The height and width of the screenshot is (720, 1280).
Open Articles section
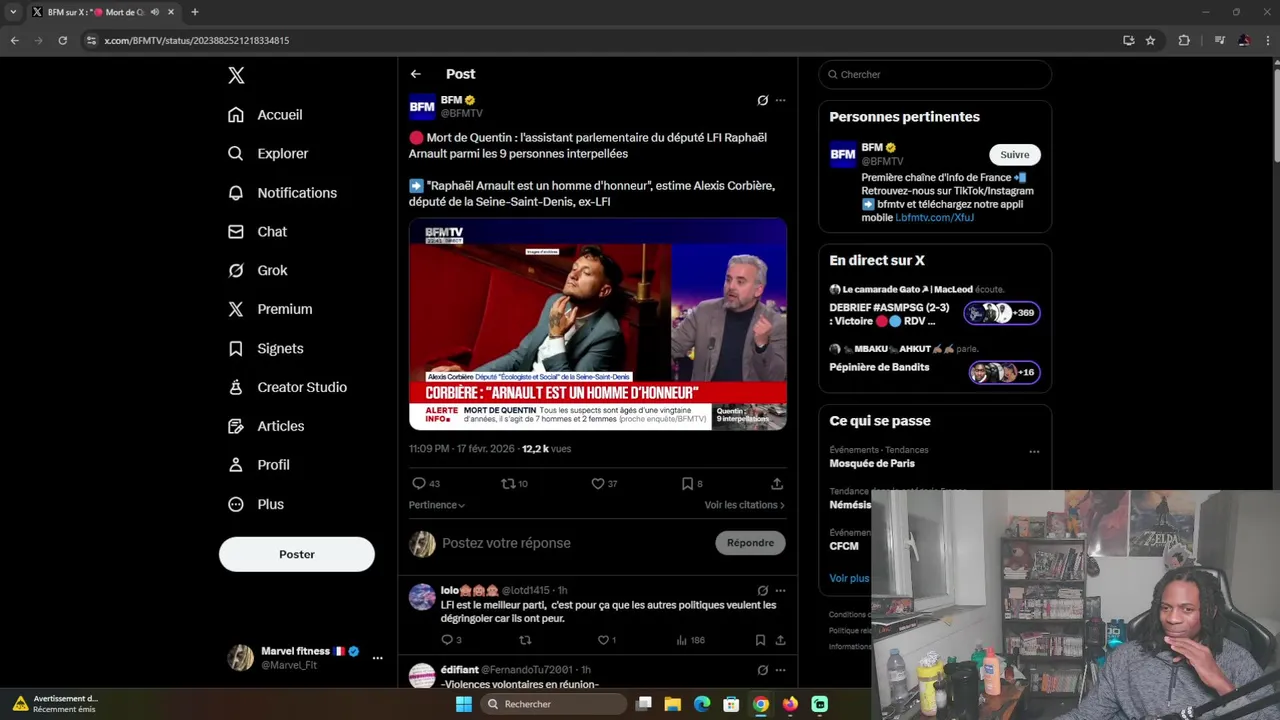point(266,427)
